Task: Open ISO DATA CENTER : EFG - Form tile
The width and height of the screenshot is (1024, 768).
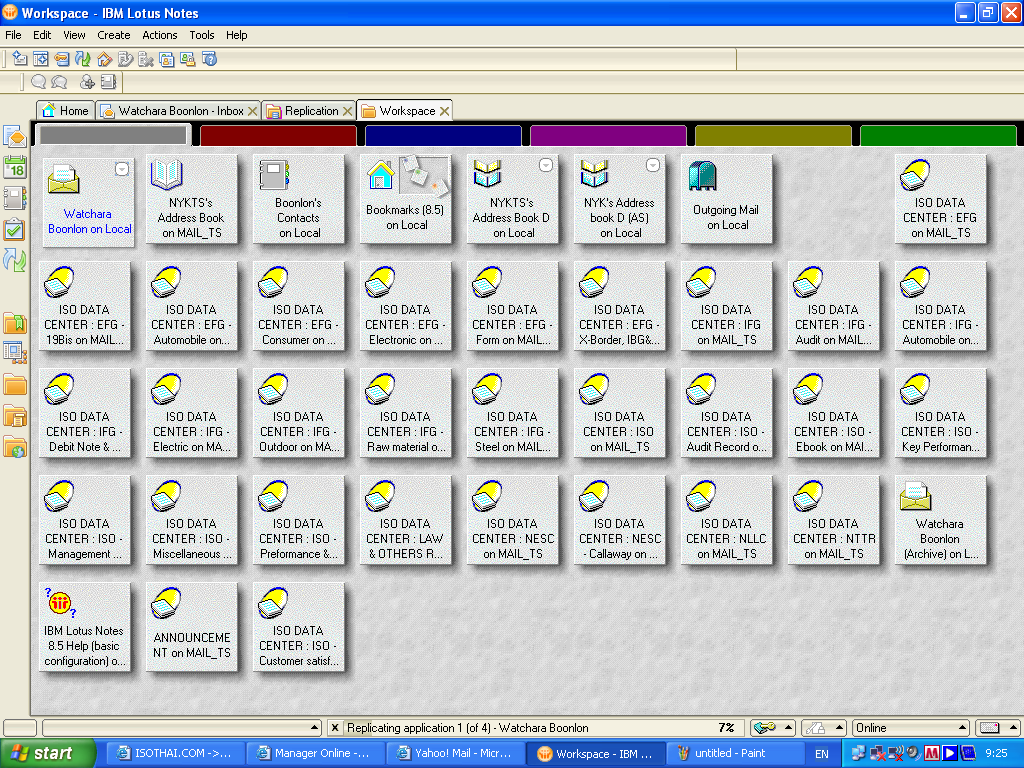Action: (x=513, y=306)
